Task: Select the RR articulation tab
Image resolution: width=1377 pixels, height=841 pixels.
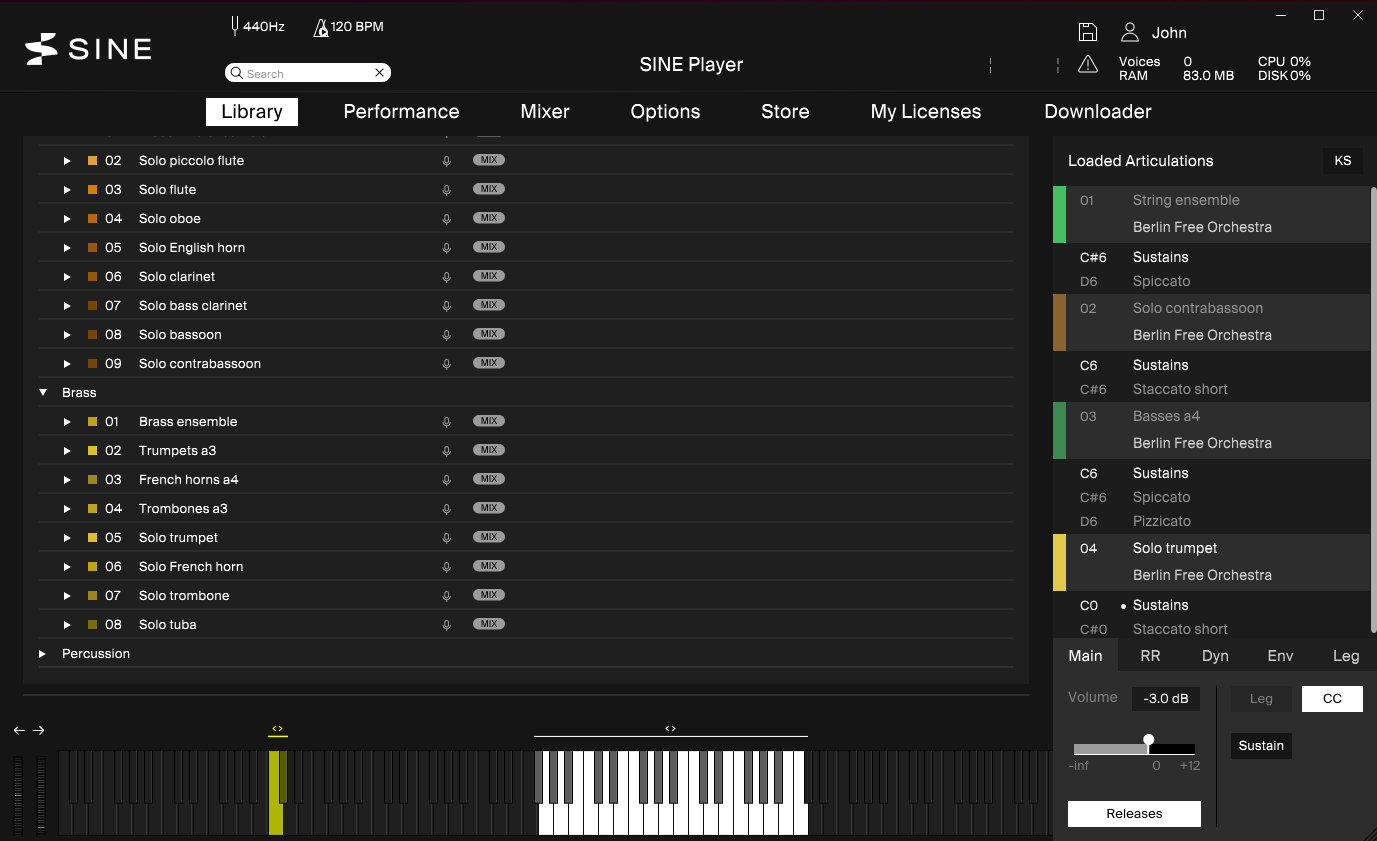Action: pos(1150,656)
